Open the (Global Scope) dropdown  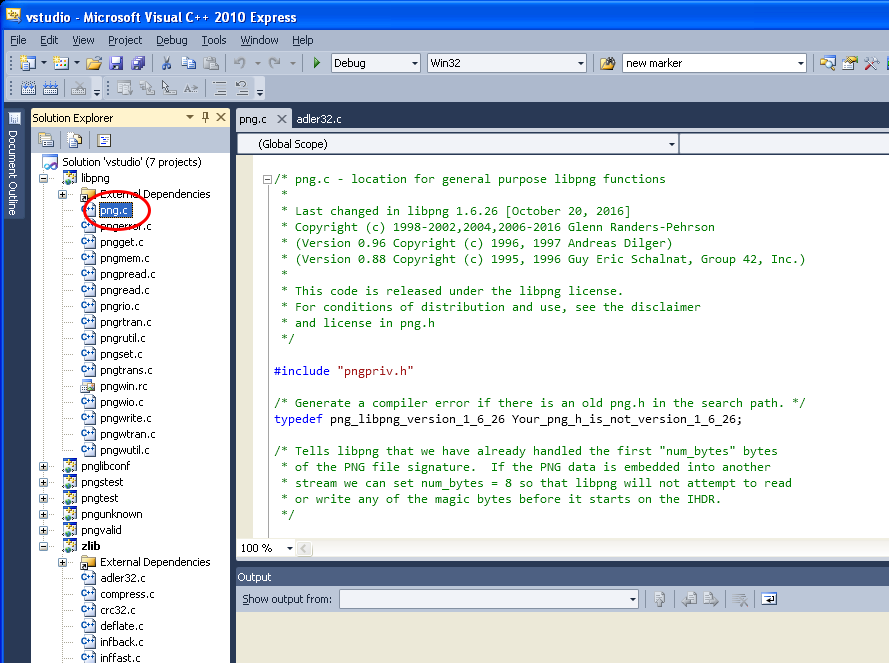click(x=671, y=144)
